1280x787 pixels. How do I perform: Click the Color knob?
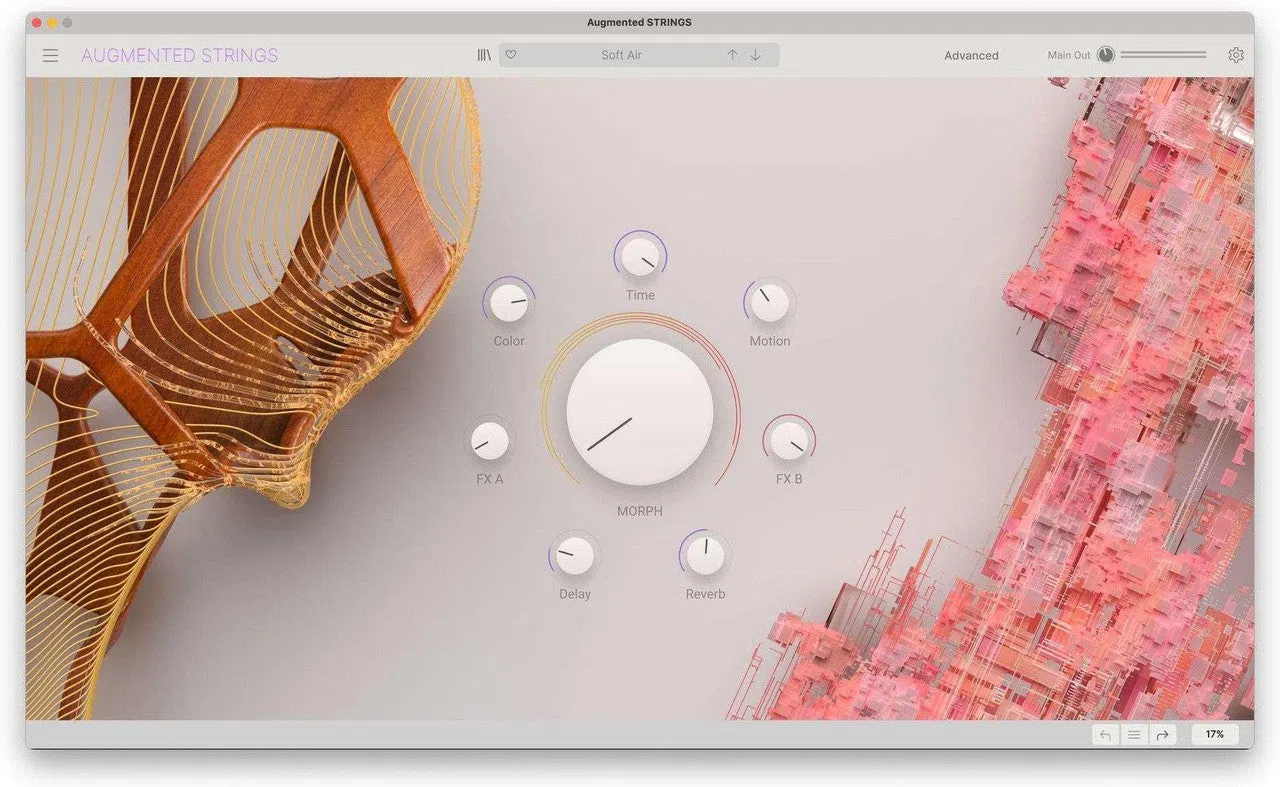pyautogui.click(x=509, y=303)
